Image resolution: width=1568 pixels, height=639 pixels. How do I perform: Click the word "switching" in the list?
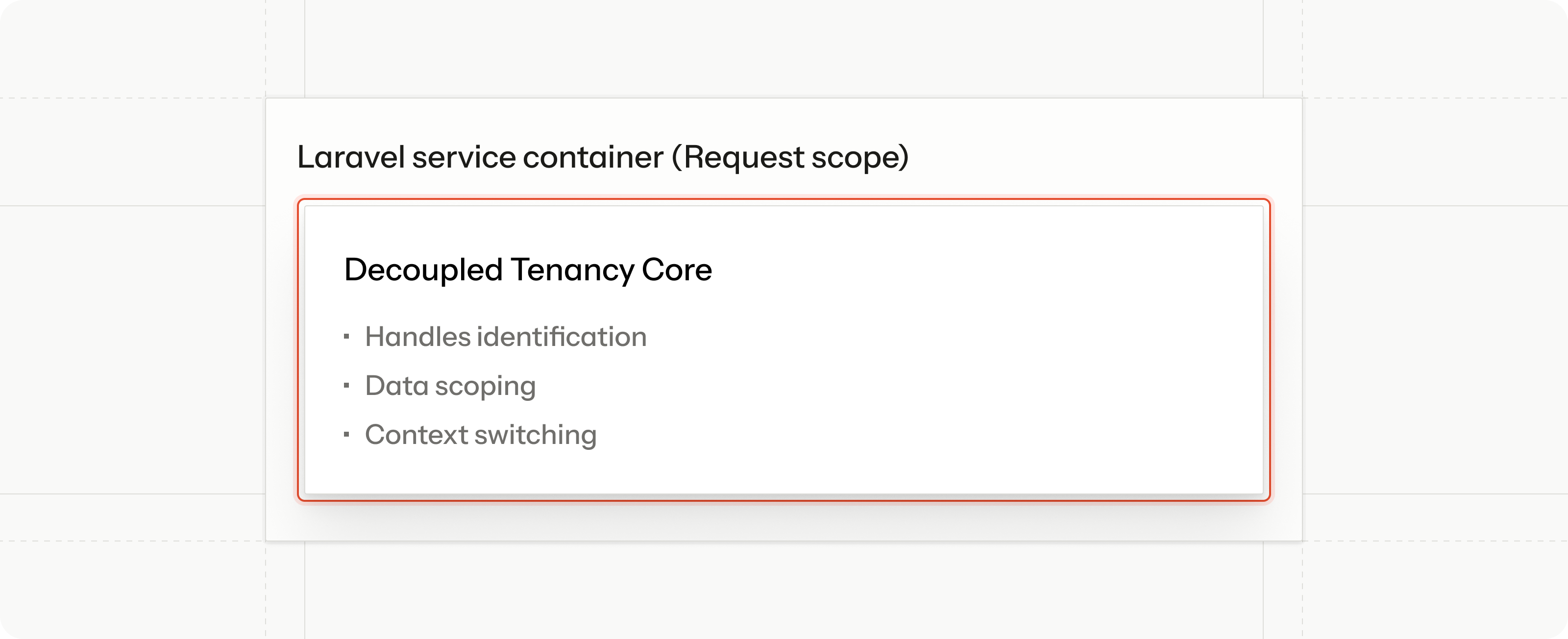pos(535,435)
